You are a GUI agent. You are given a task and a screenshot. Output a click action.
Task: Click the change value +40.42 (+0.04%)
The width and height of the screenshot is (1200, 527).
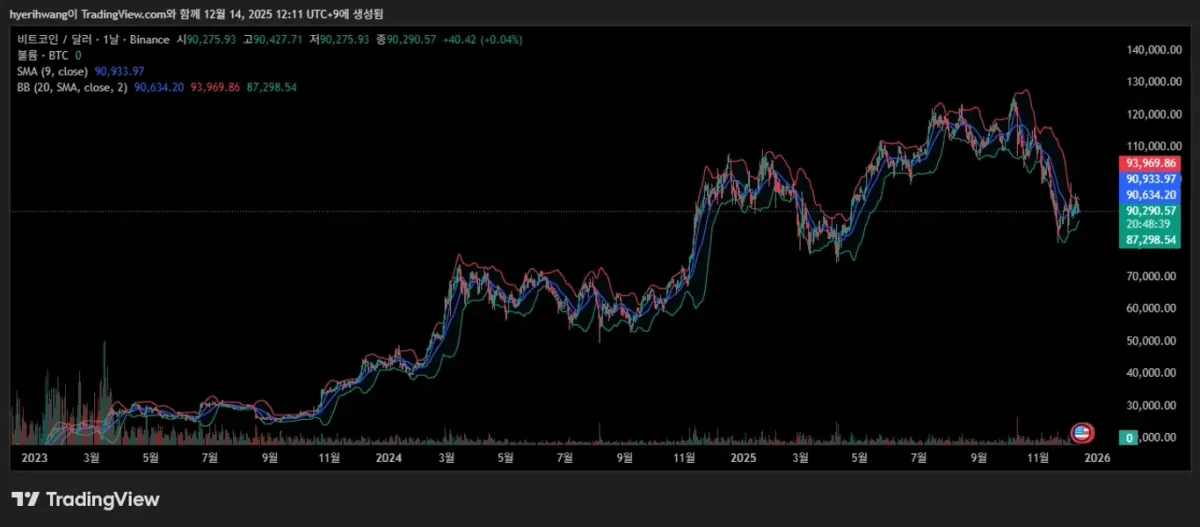[x=482, y=39]
